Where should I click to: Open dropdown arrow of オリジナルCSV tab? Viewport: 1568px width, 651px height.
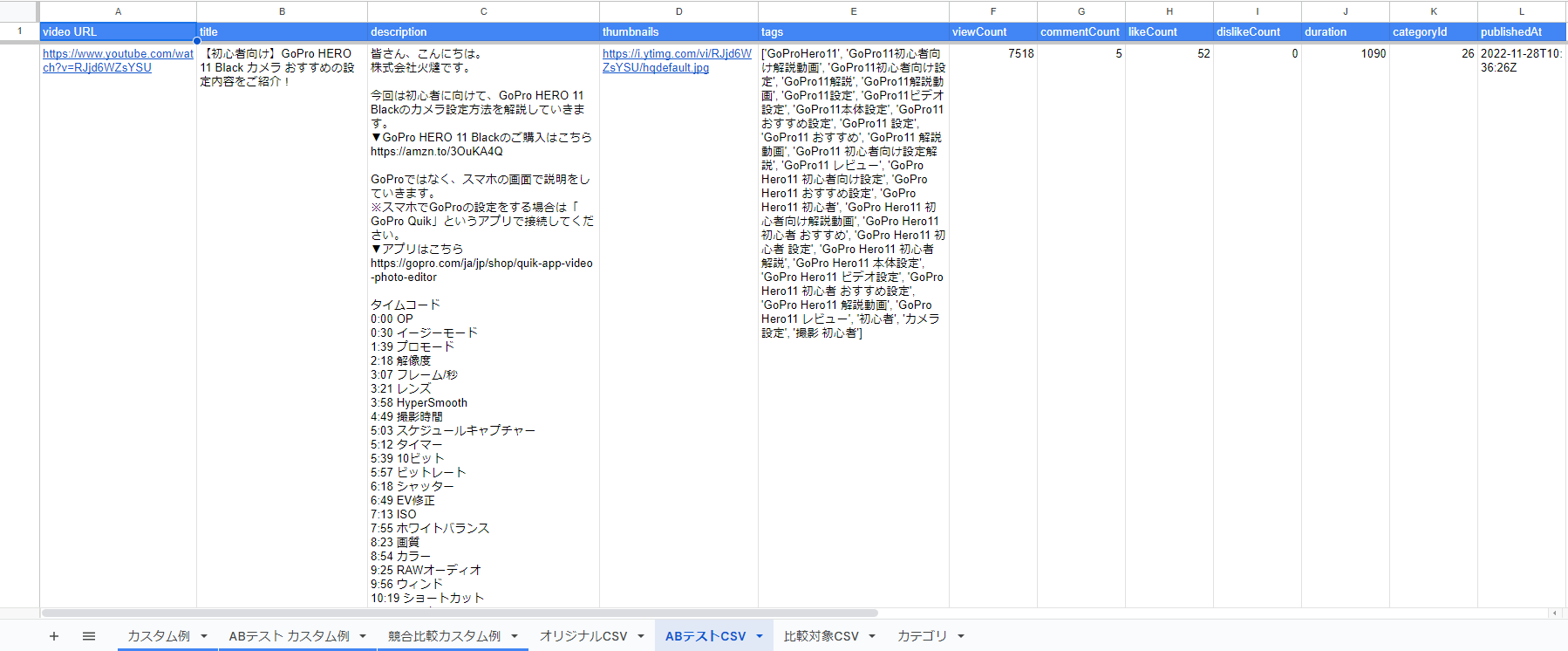pyautogui.click(x=641, y=636)
